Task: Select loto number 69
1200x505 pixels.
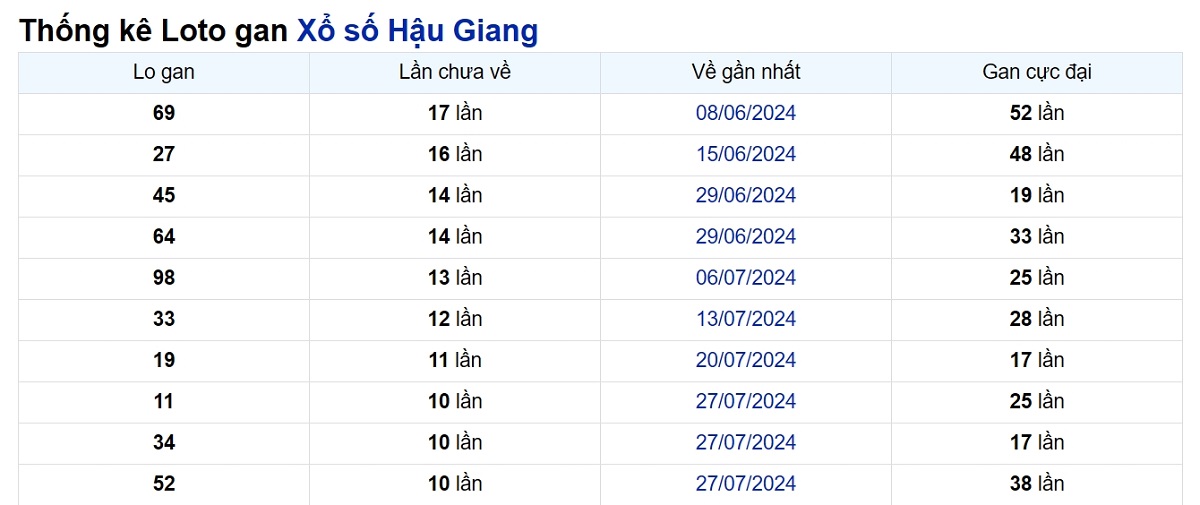Action: click(x=164, y=113)
